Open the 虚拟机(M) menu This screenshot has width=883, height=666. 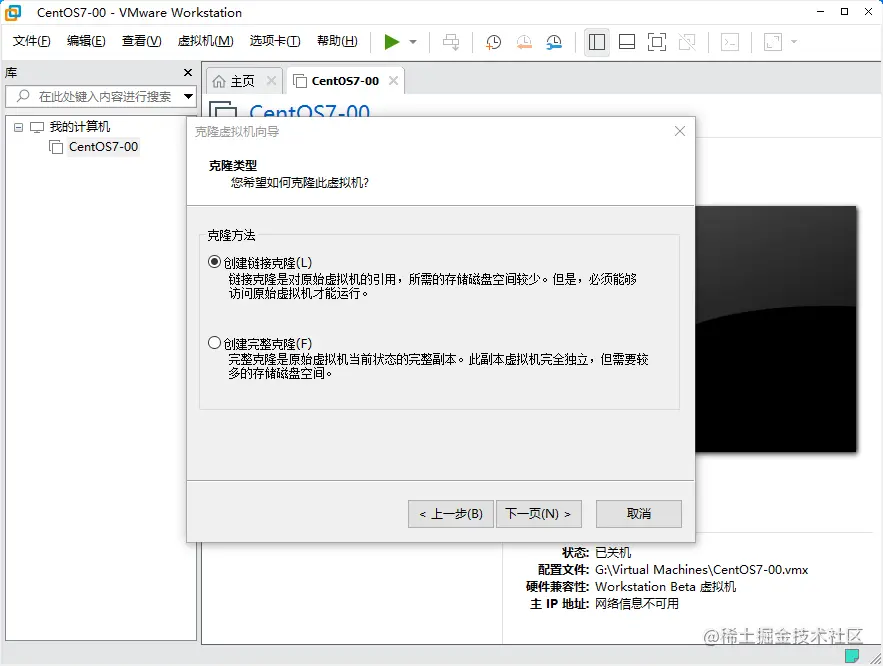pos(206,41)
